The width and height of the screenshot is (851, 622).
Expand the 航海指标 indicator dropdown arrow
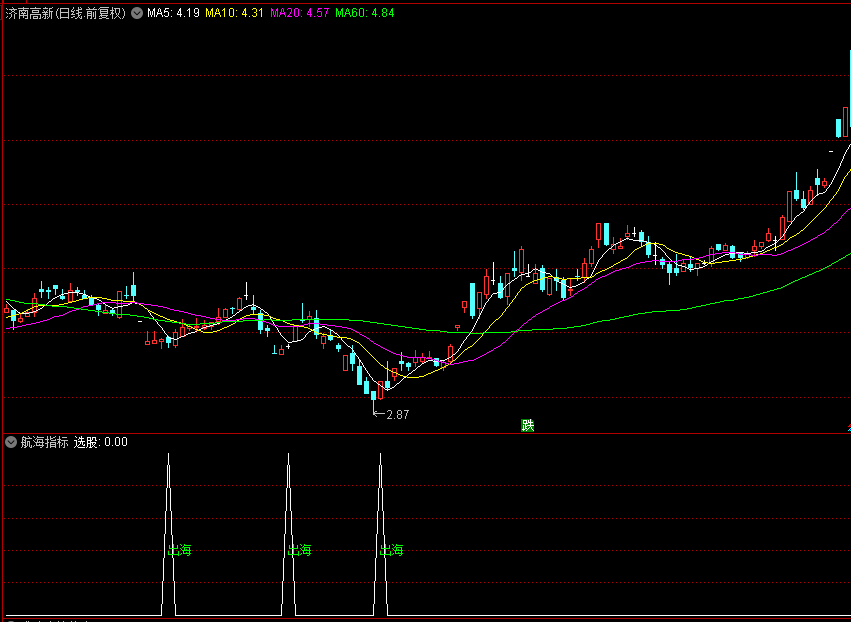tap(11, 442)
